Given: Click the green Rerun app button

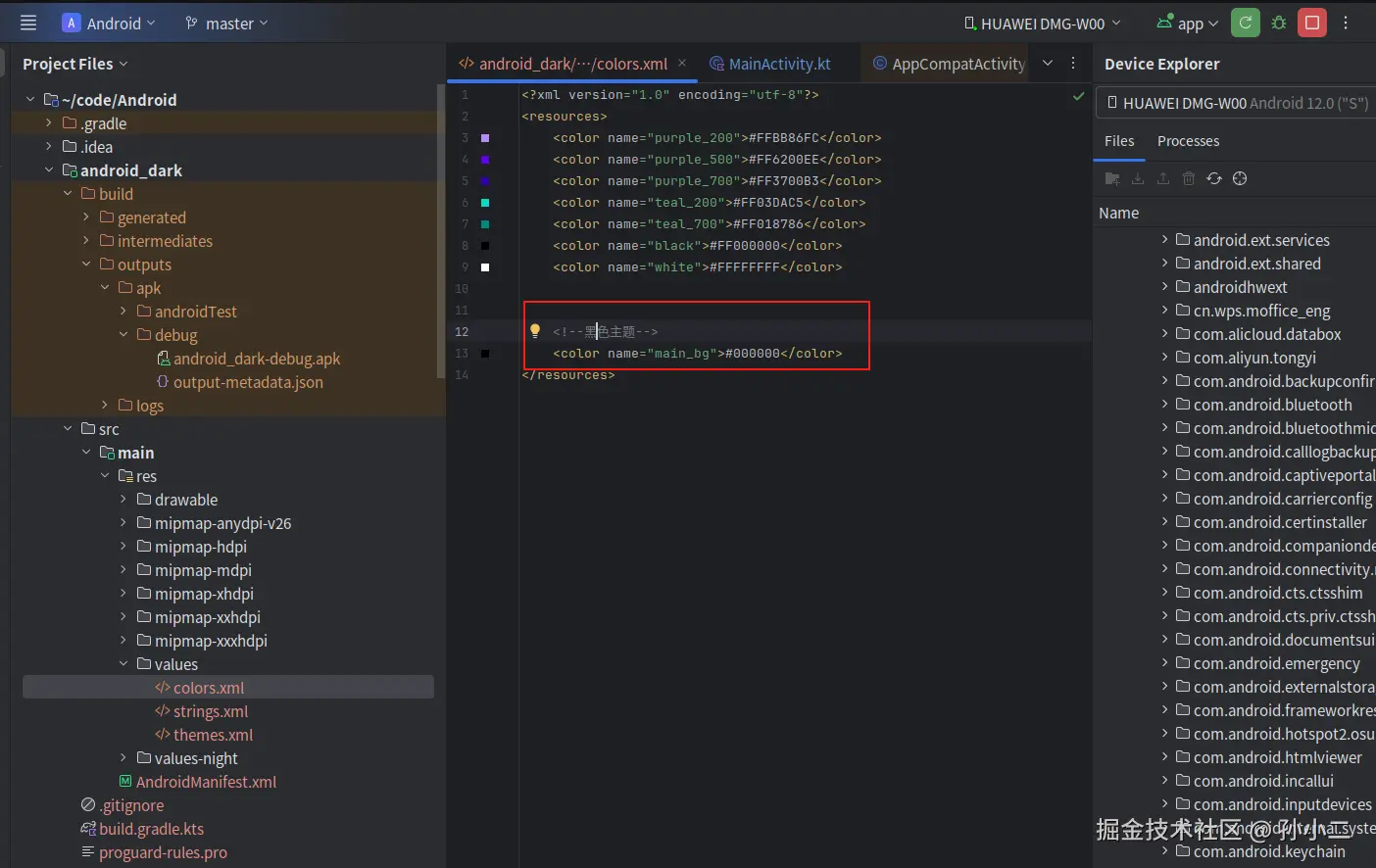Looking at the screenshot, I should (1246, 23).
